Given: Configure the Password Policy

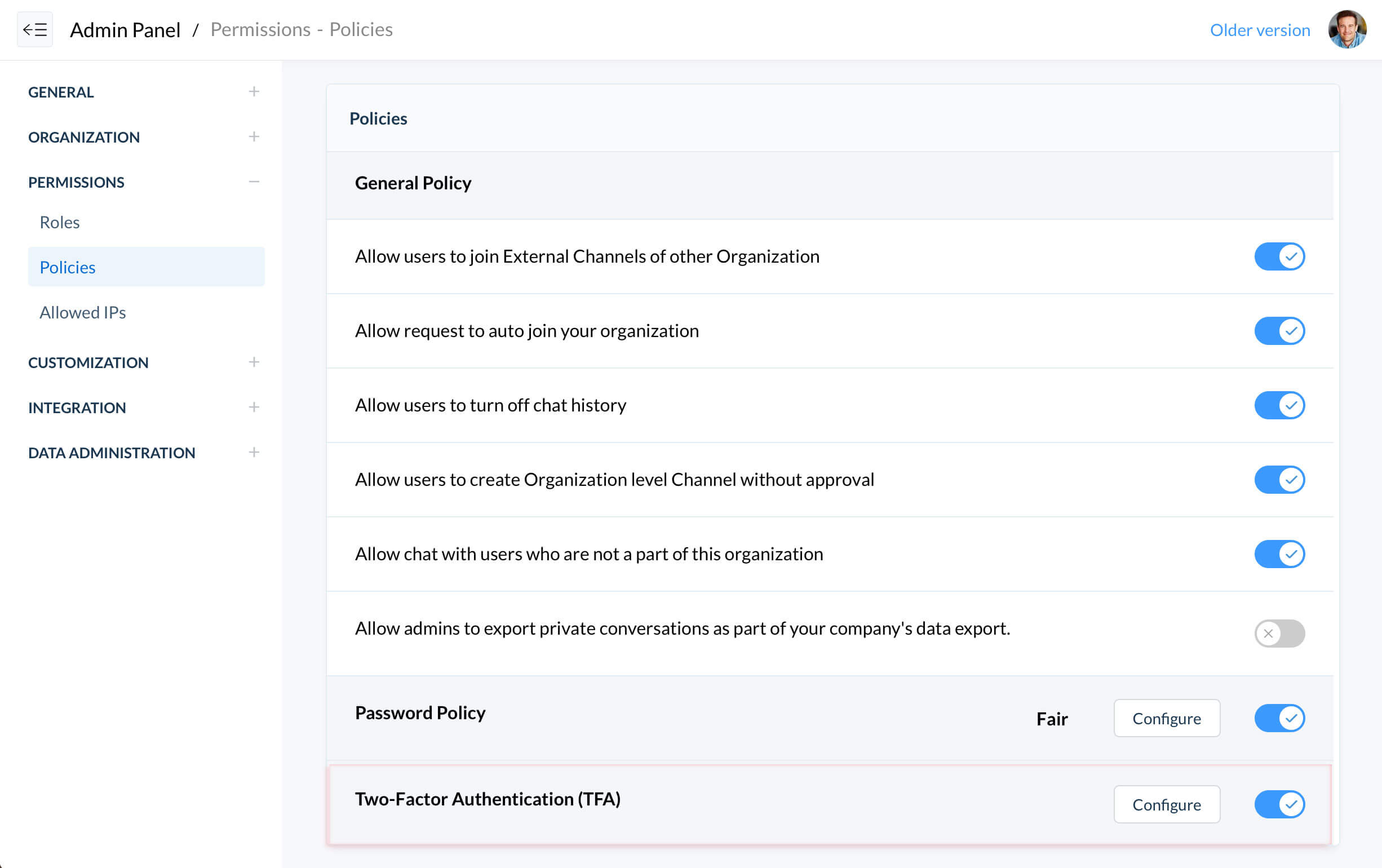Looking at the screenshot, I should point(1167,718).
